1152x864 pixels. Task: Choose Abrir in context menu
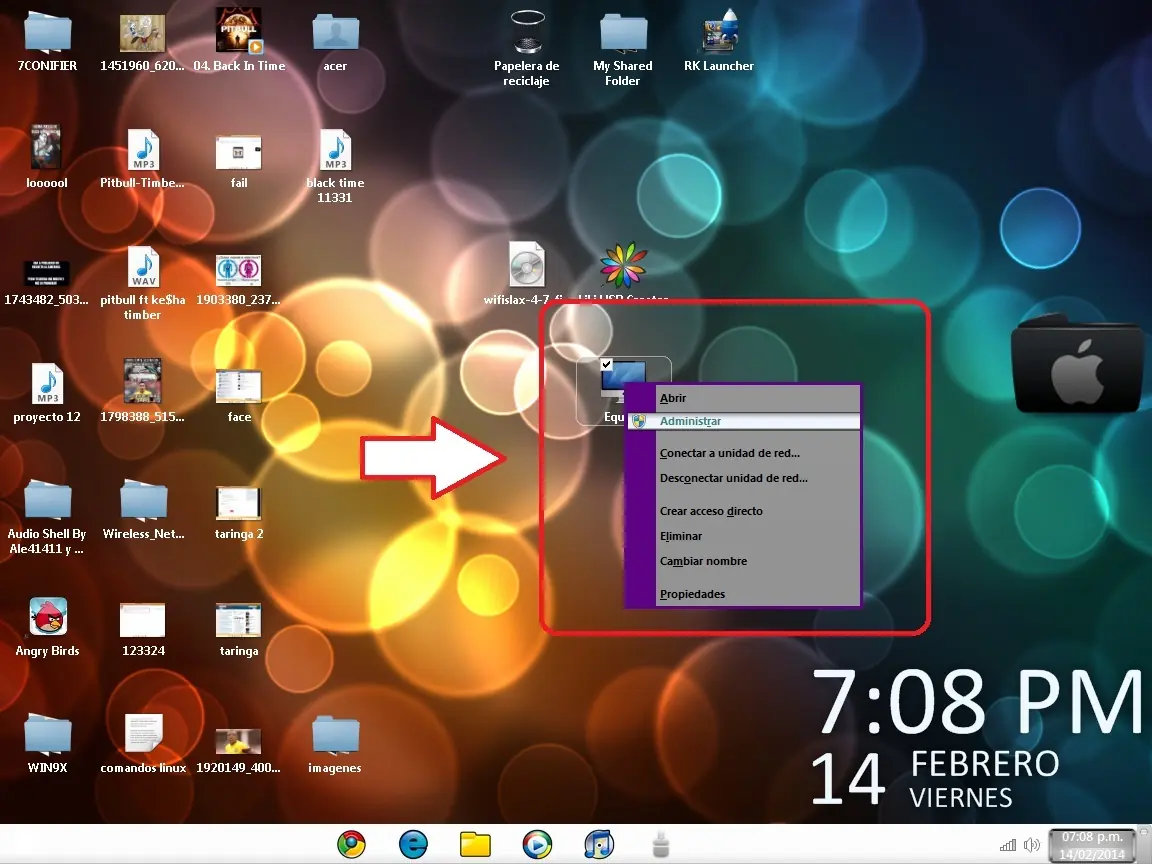(743, 397)
